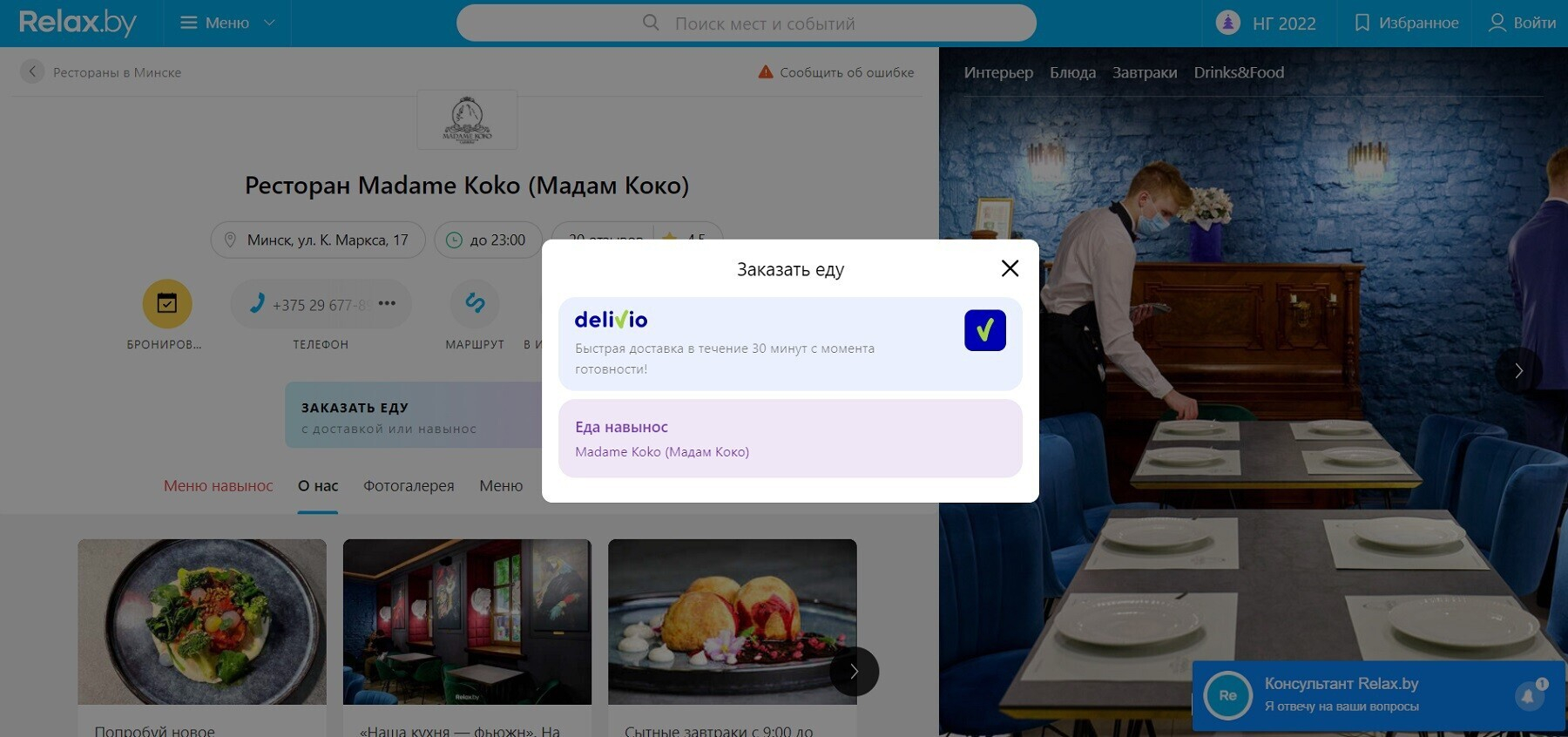Switch to the Фотогалерея tab

click(x=409, y=486)
